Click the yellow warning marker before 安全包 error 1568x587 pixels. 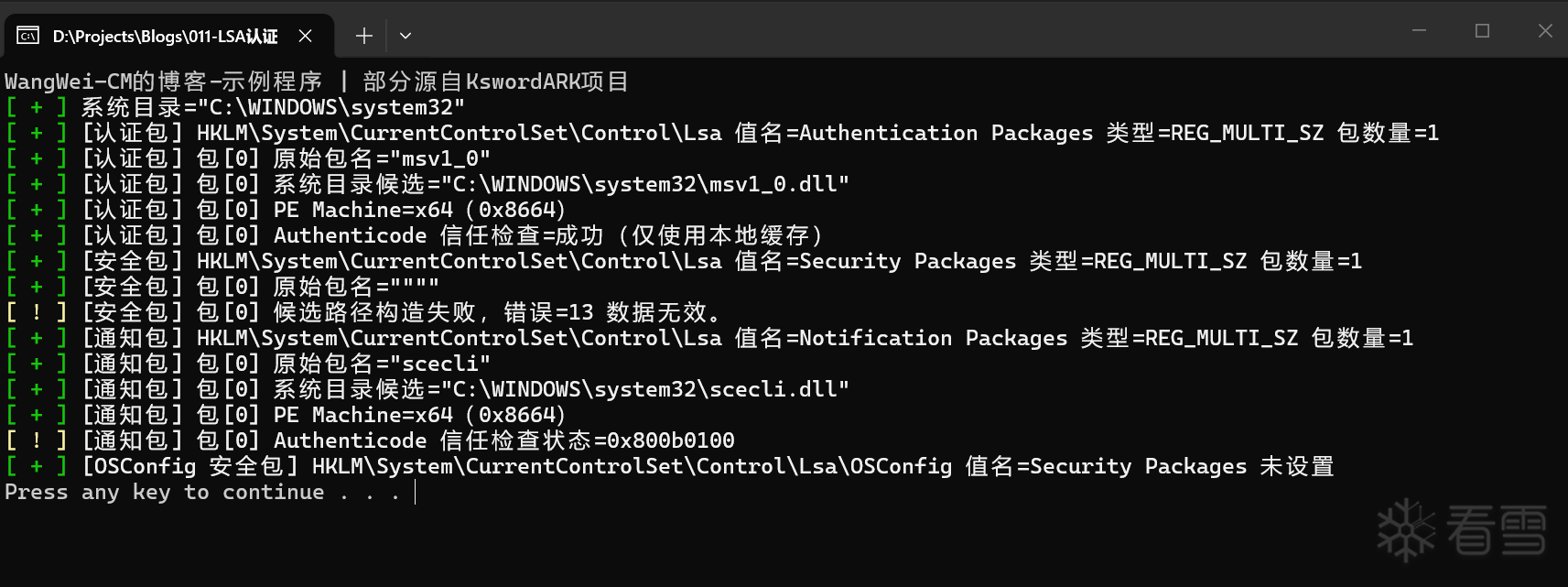pyautogui.click(x=37, y=312)
